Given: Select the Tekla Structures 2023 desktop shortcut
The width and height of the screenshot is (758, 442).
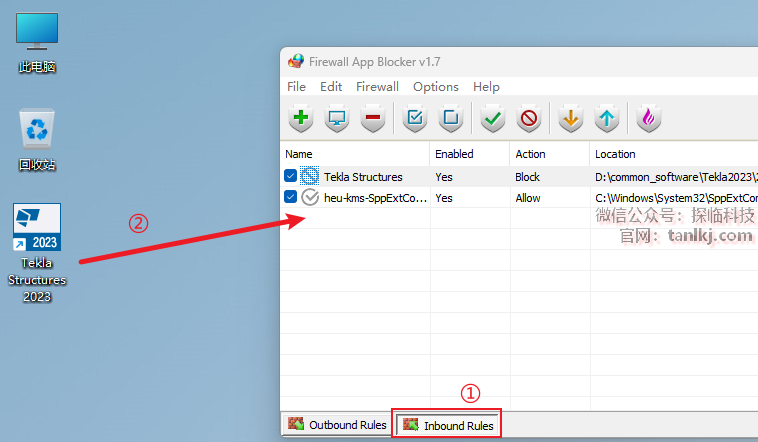Looking at the screenshot, I should tap(37, 253).
